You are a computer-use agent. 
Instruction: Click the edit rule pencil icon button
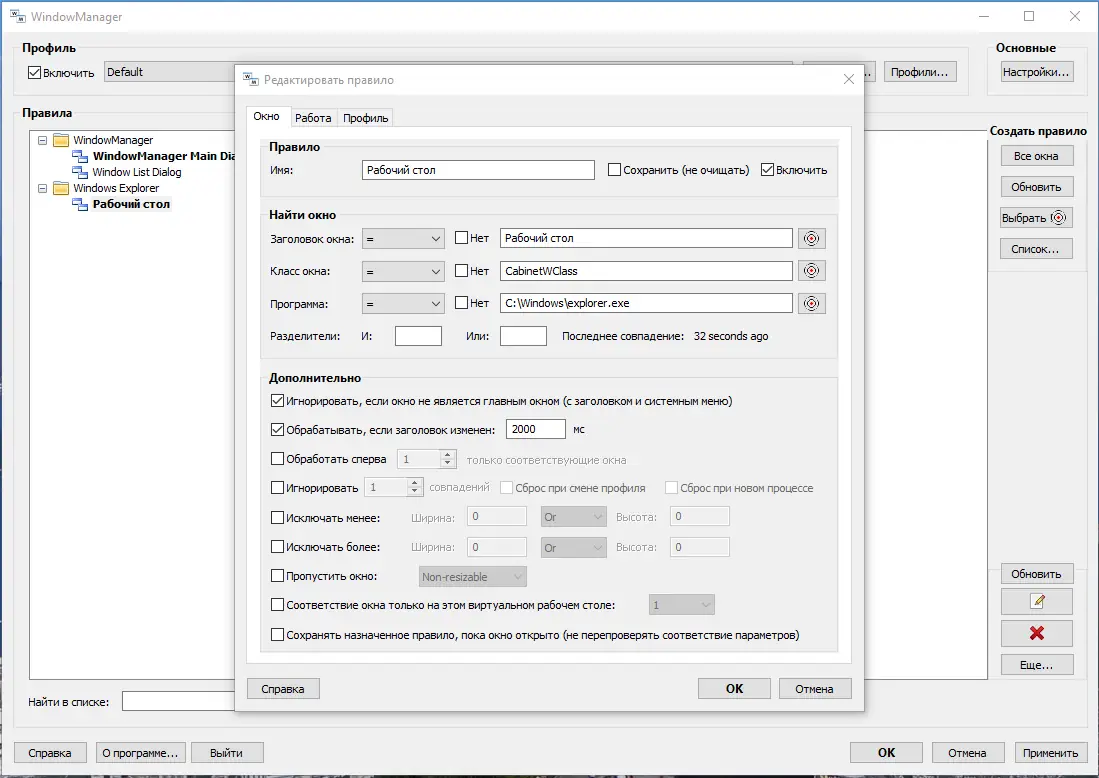[x=1037, y=601]
